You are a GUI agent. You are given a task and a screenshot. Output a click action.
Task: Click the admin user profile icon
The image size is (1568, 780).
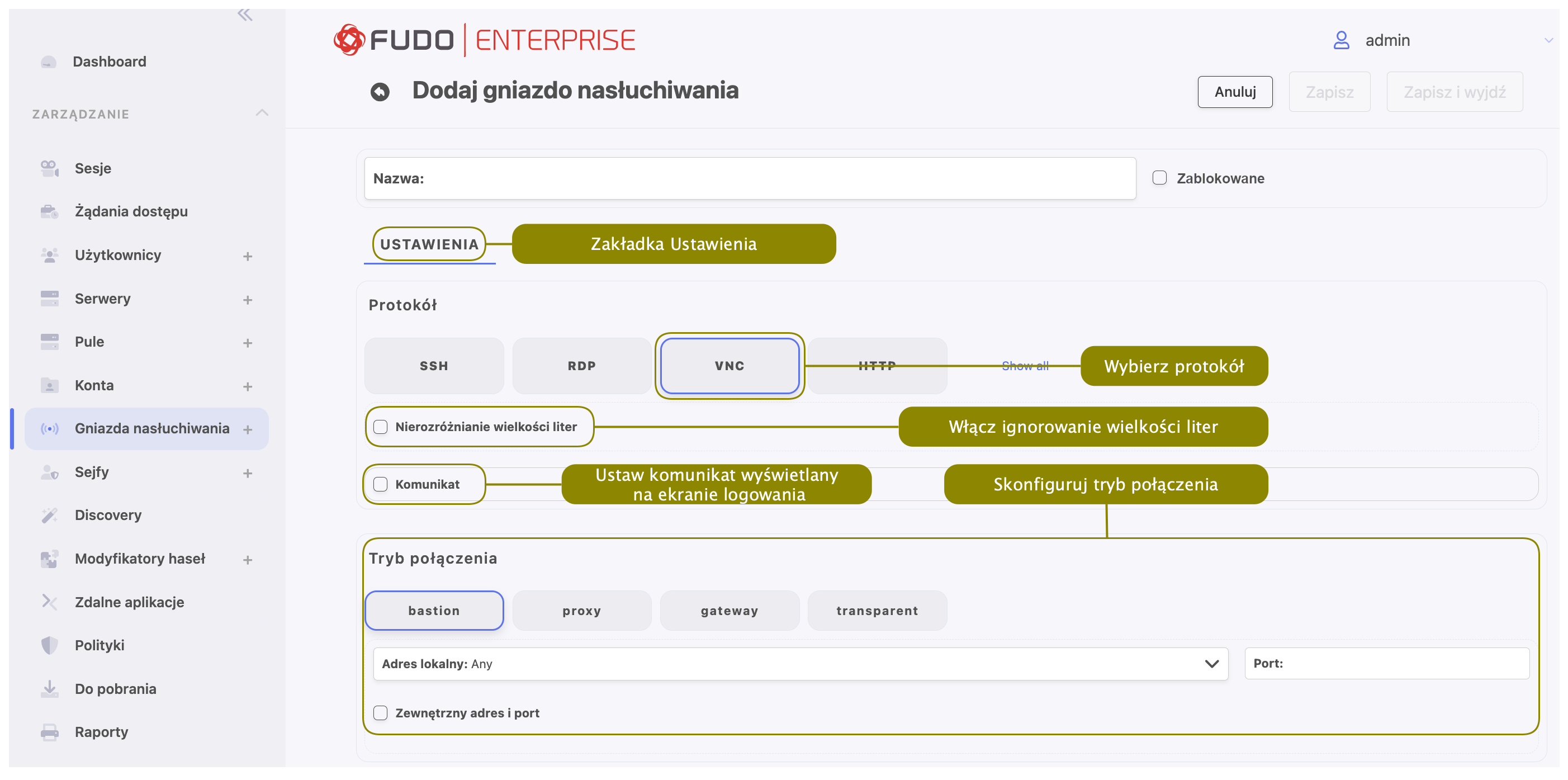coord(1341,40)
